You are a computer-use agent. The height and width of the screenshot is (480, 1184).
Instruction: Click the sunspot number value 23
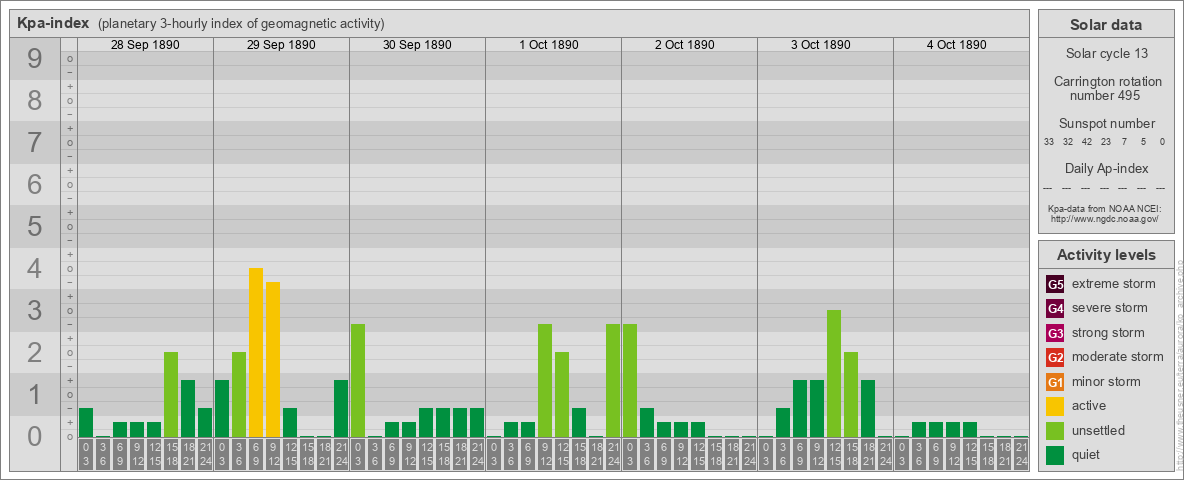pos(1105,142)
